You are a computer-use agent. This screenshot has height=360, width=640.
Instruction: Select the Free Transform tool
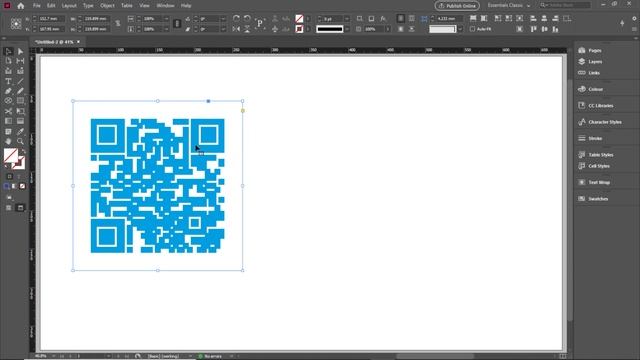tap(20, 111)
